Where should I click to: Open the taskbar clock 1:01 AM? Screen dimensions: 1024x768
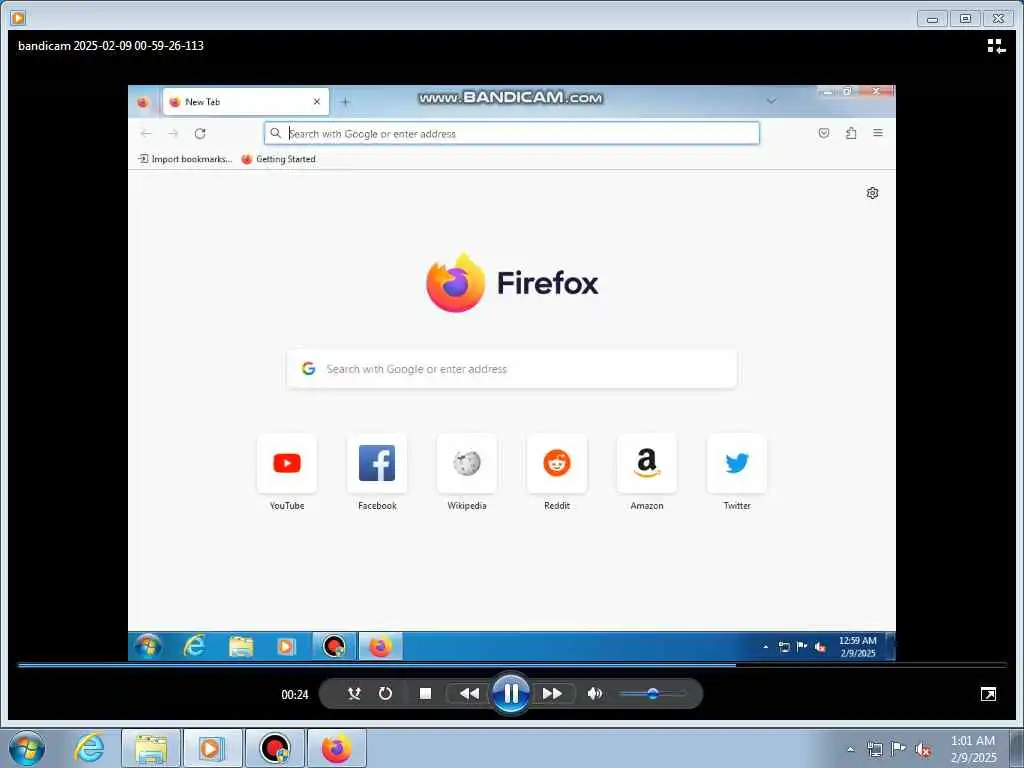coord(973,748)
